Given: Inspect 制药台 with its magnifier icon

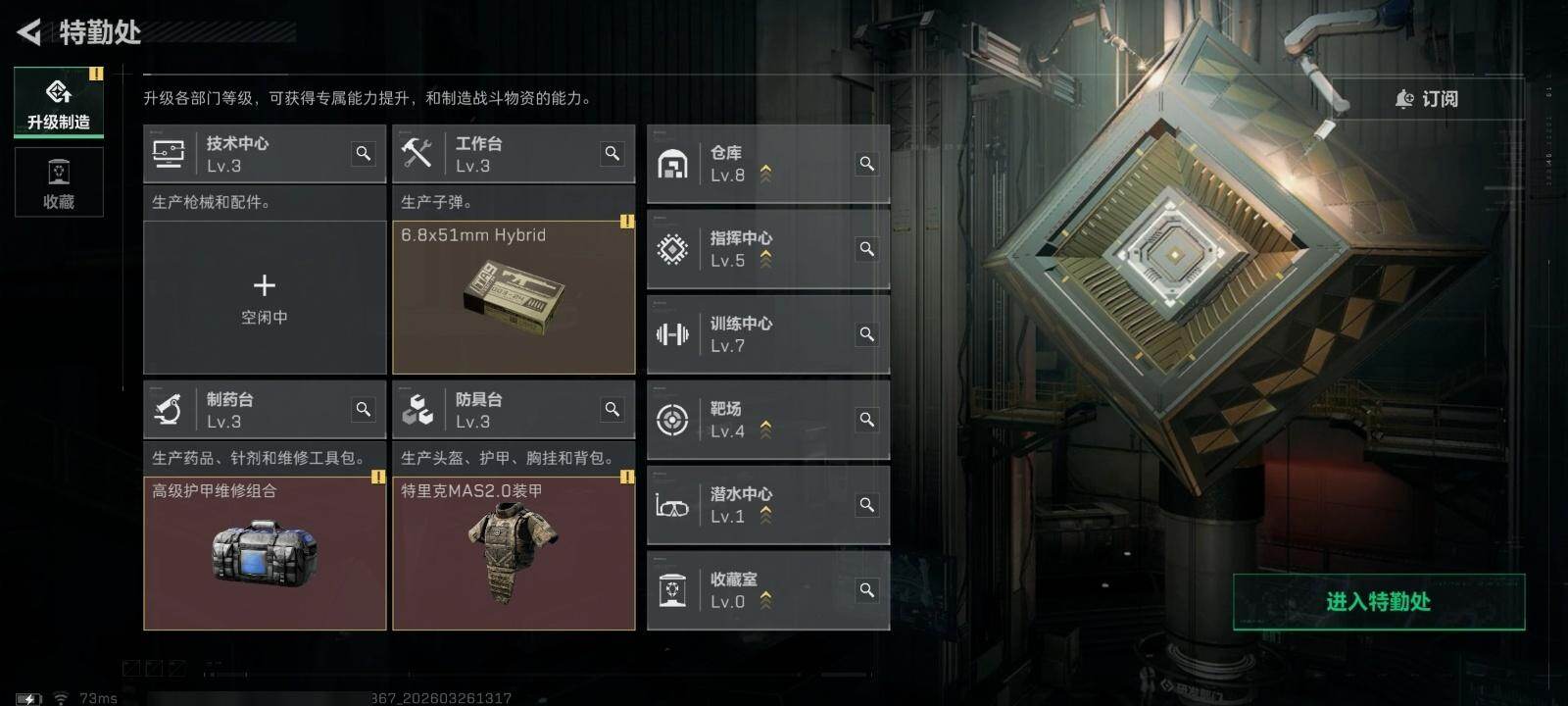Looking at the screenshot, I should (x=364, y=410).
